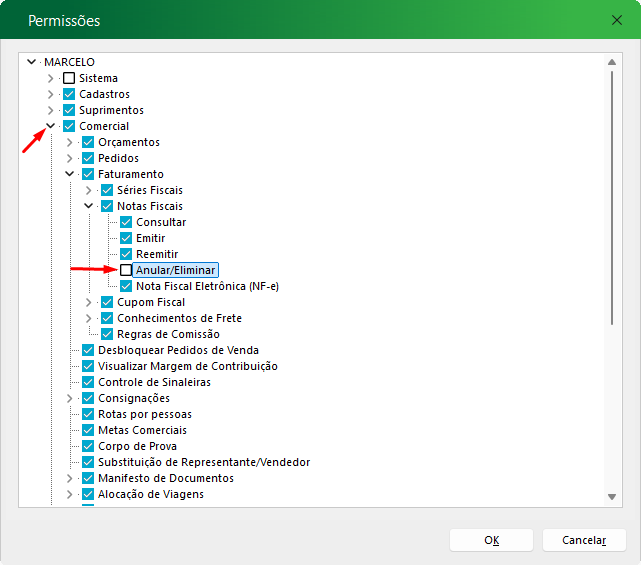Uncheck Visualizar Margem de Contribuição
This screenshot has width=641, height=565.
88,366
